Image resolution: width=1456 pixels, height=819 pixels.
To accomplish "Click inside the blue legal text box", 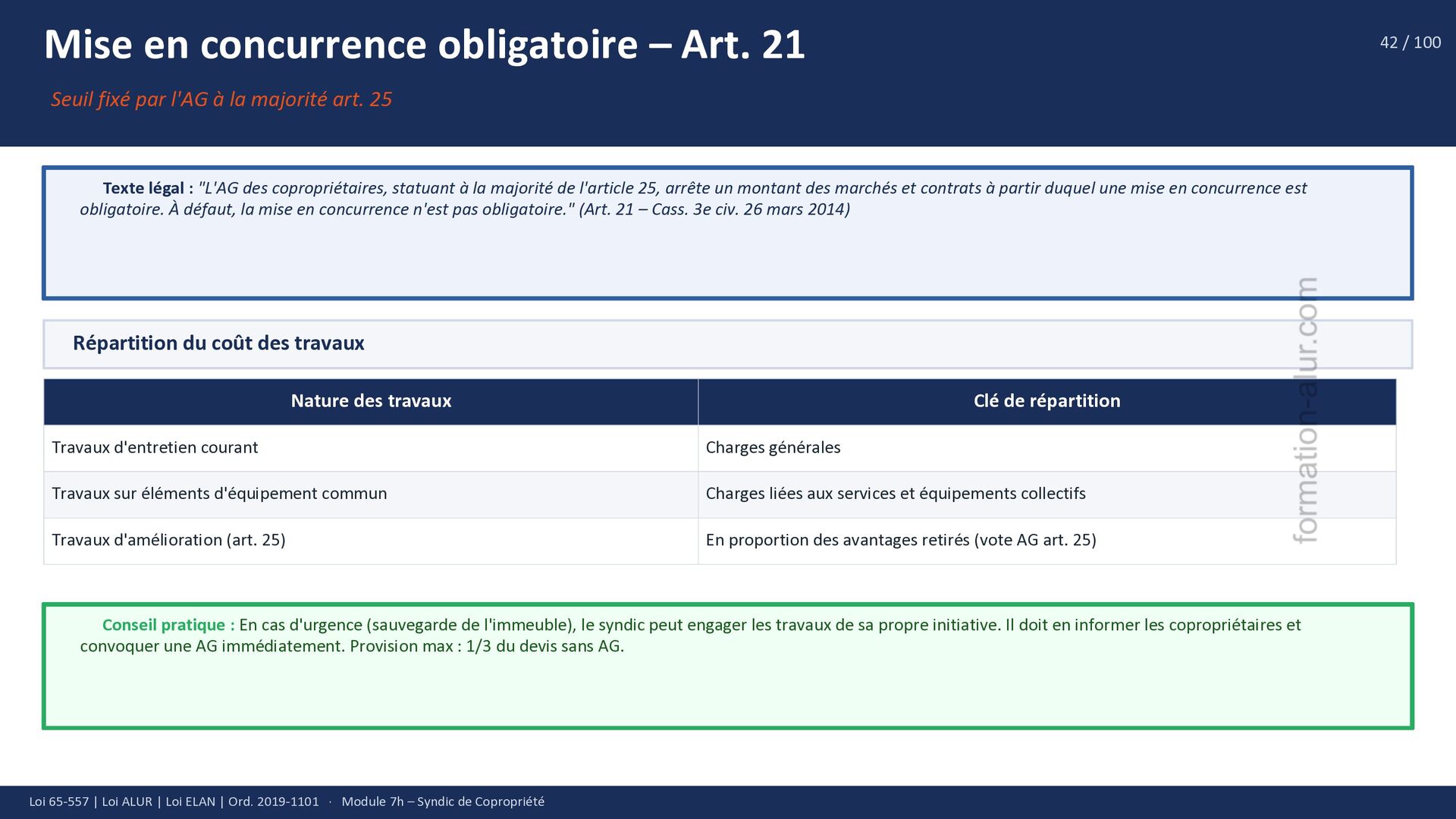I will tap(728, 258).
